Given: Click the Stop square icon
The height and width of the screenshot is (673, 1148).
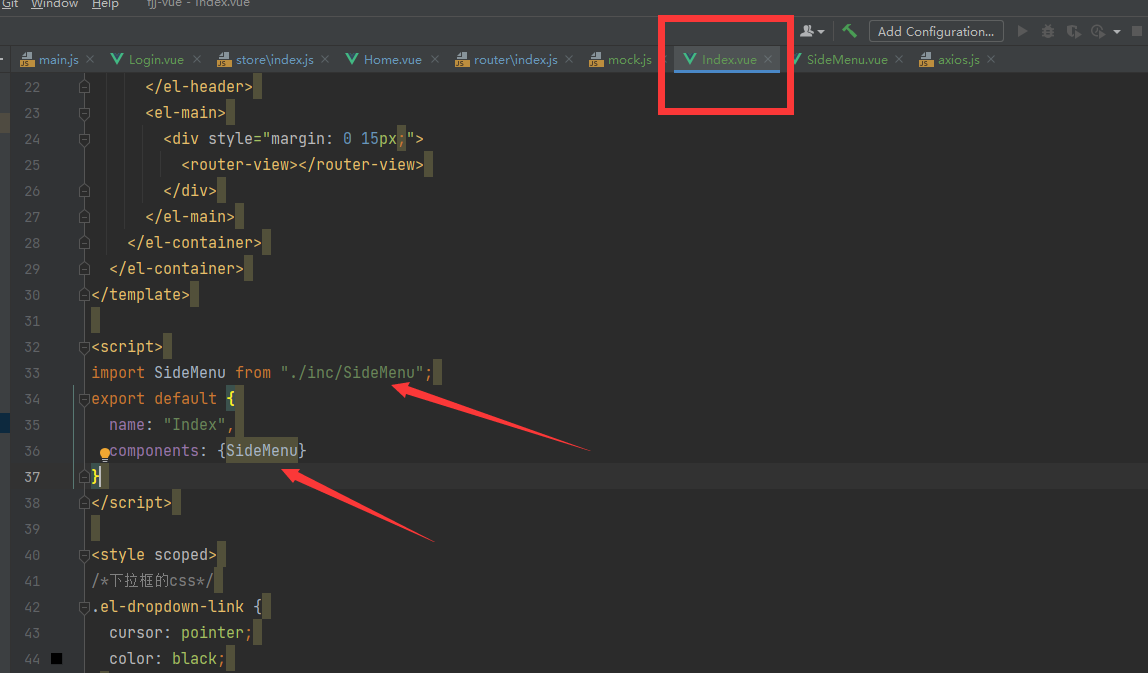Looking at the screenshot, I should click(x=1137, y=31).
